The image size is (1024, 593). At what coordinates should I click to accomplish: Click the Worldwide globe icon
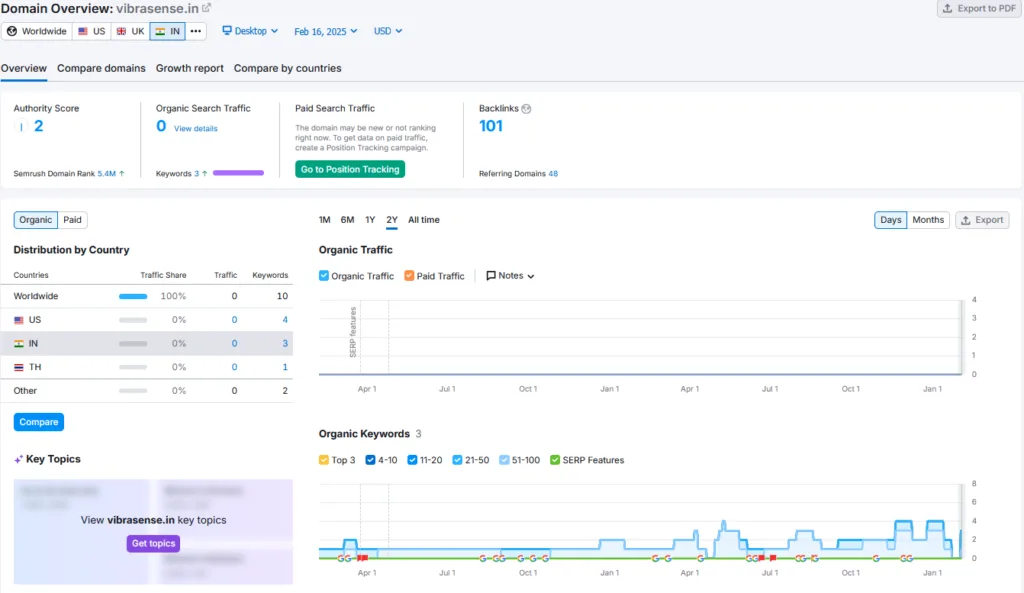click(x=12, y=31)
